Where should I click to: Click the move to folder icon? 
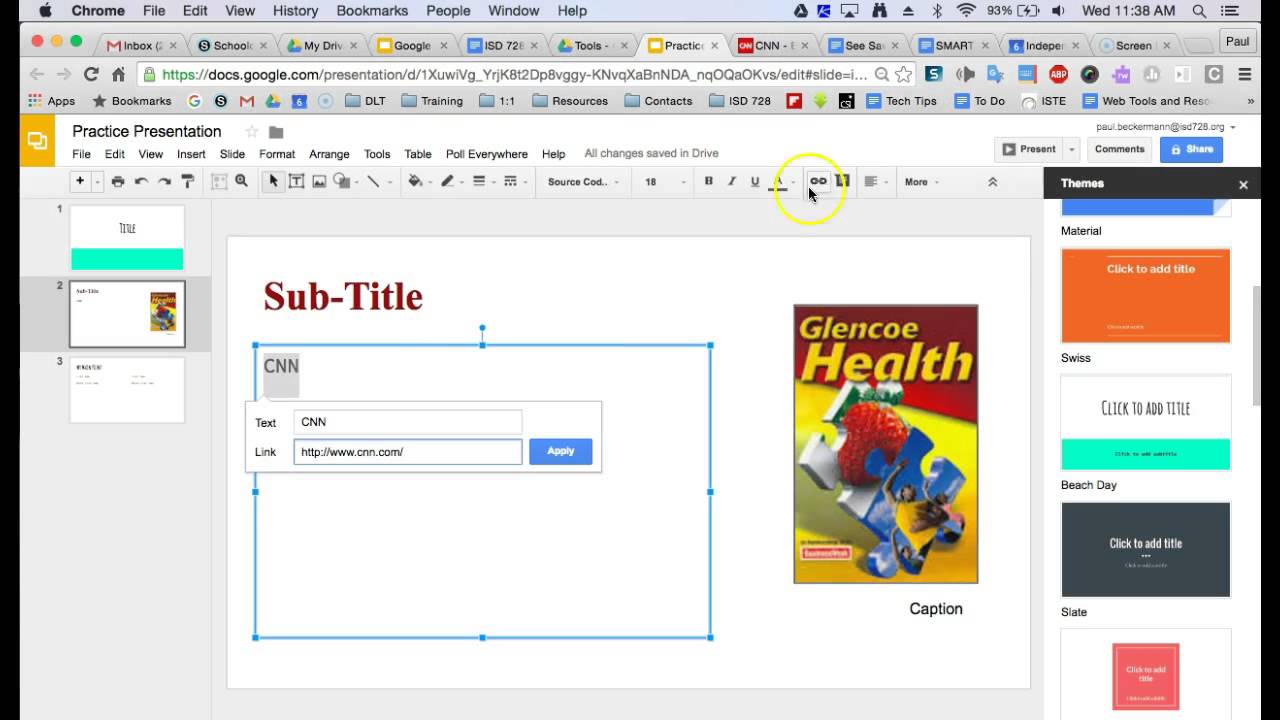pos(276,132)
